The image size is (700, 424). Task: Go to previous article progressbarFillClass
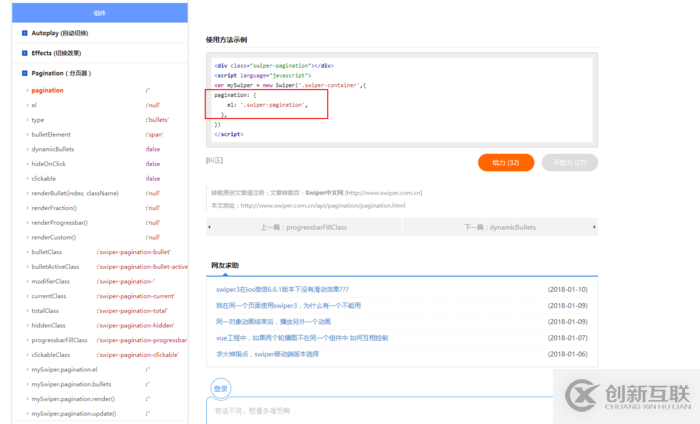click(x=304, y=227)
